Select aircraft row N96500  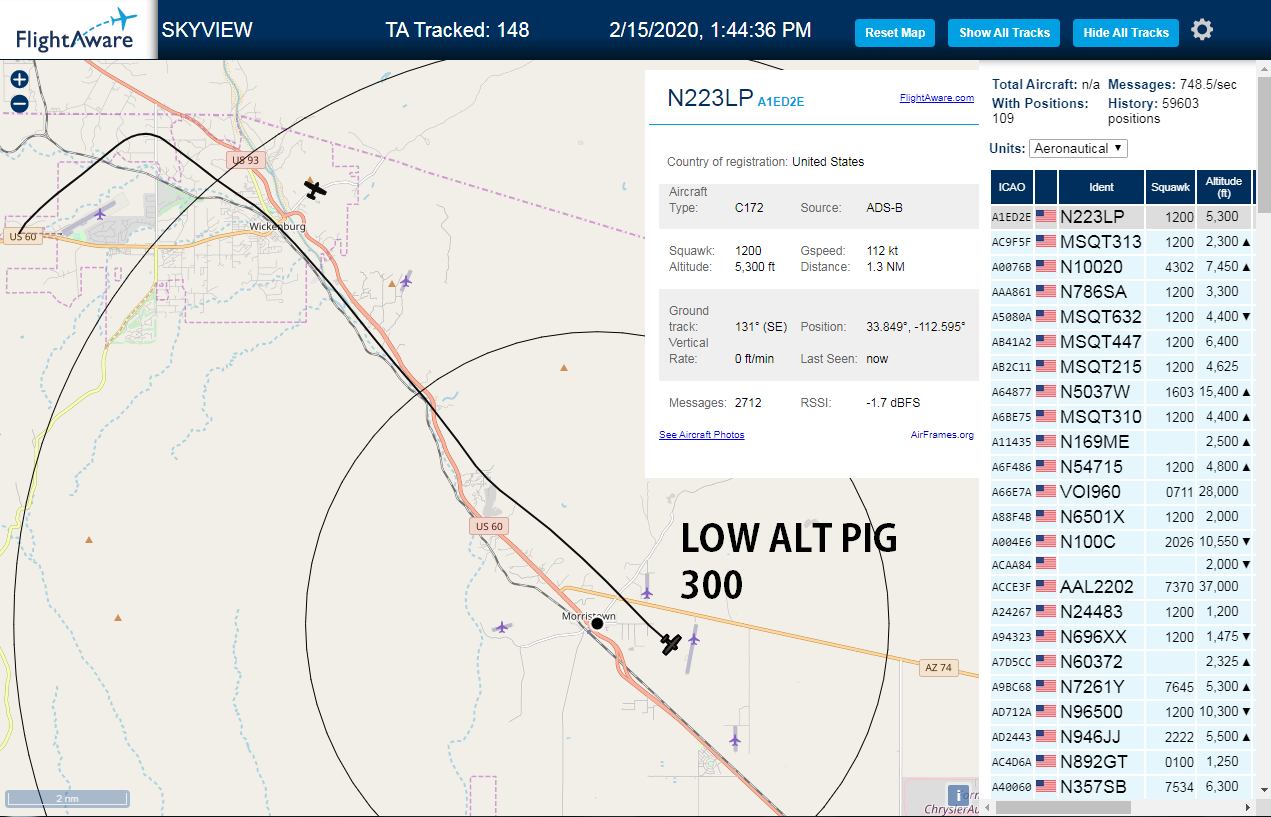tap(1121, 711)
